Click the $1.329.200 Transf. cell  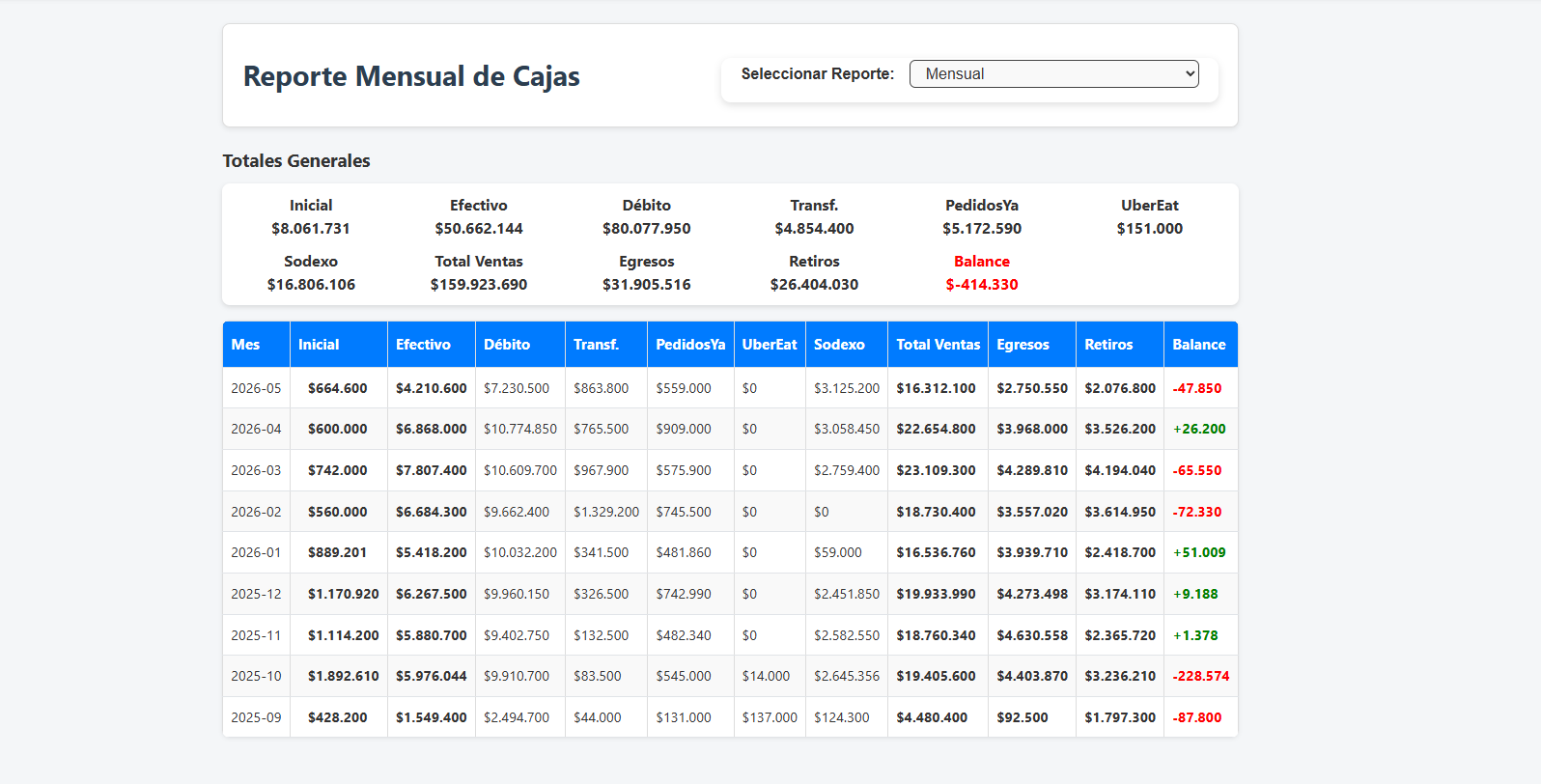point(606,512)
